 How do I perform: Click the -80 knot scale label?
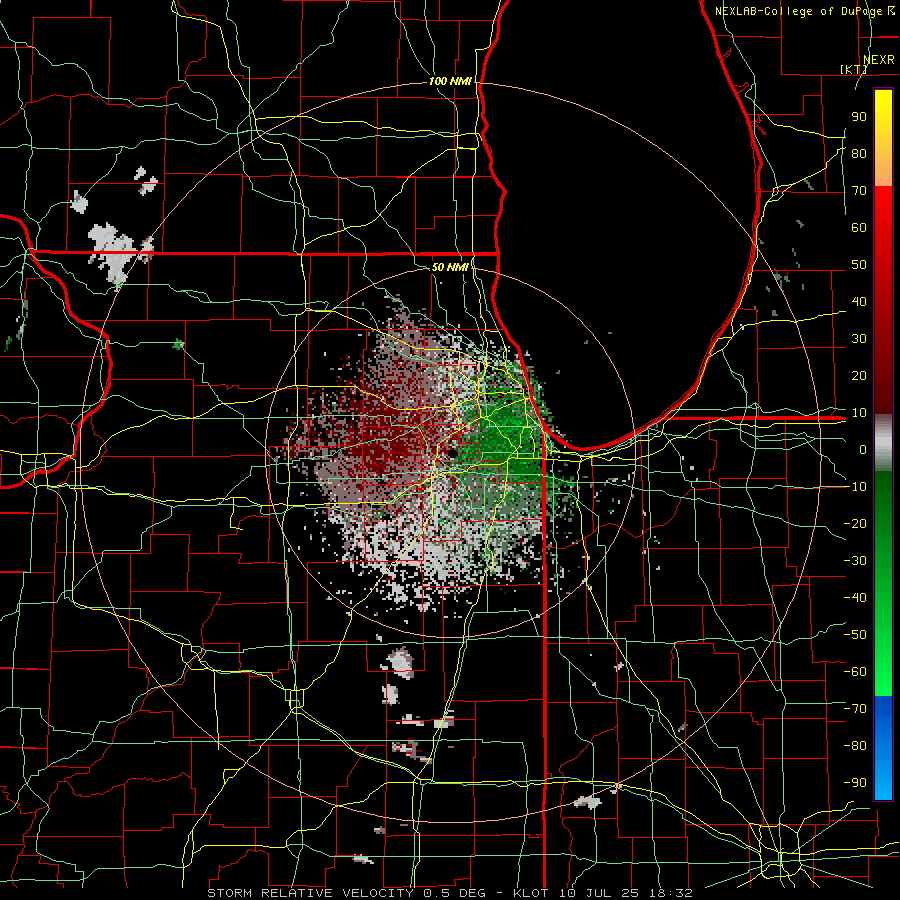855,746
